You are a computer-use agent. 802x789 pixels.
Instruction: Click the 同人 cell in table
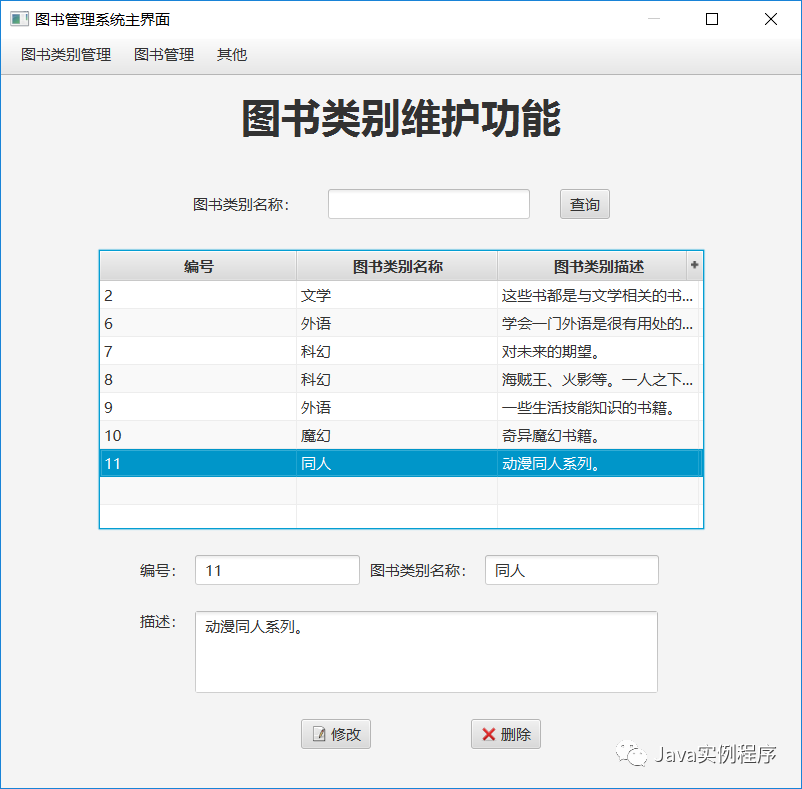pyautogui.click(x=397, y=463)
